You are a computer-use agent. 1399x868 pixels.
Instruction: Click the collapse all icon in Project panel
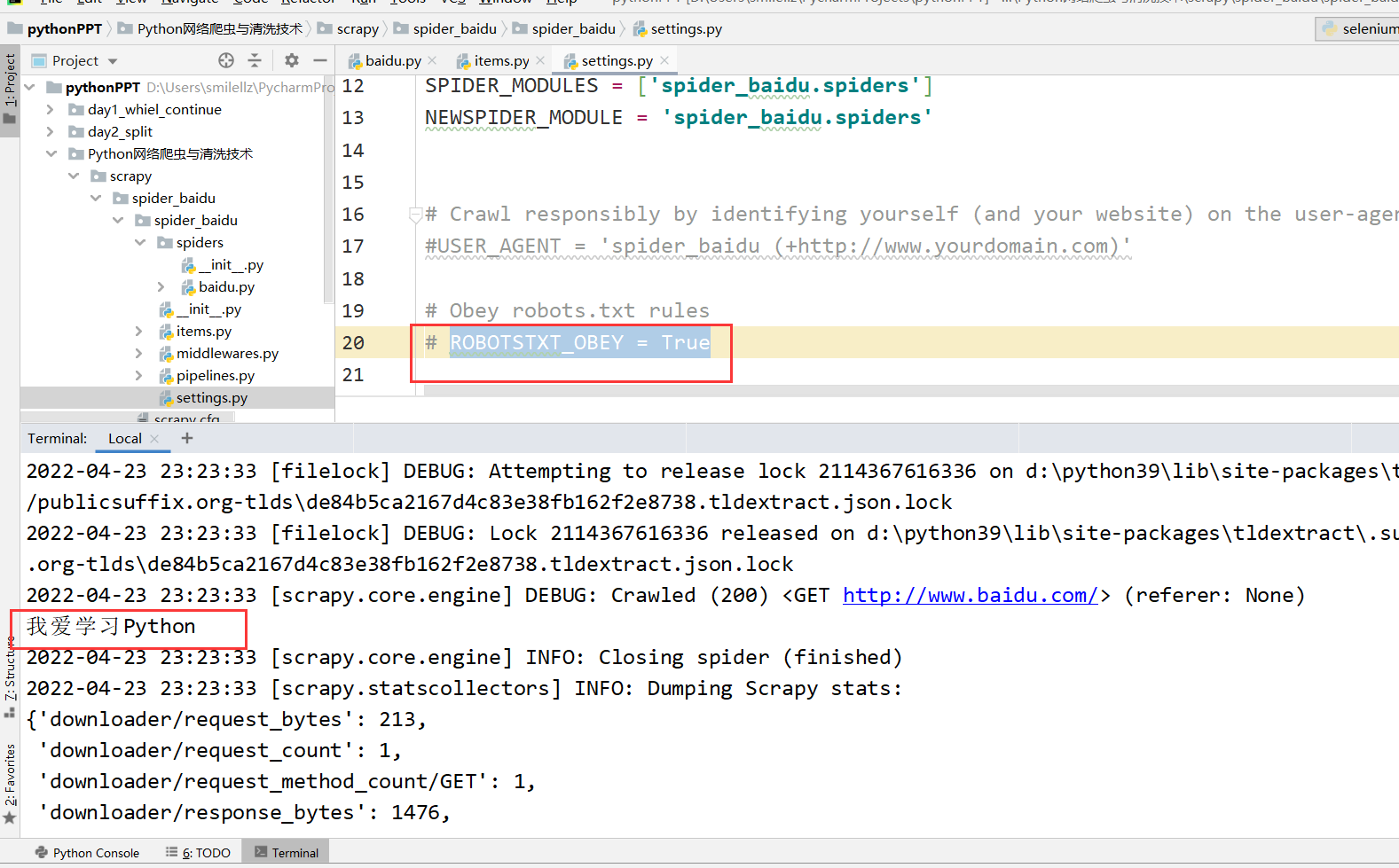click(255, 60)
